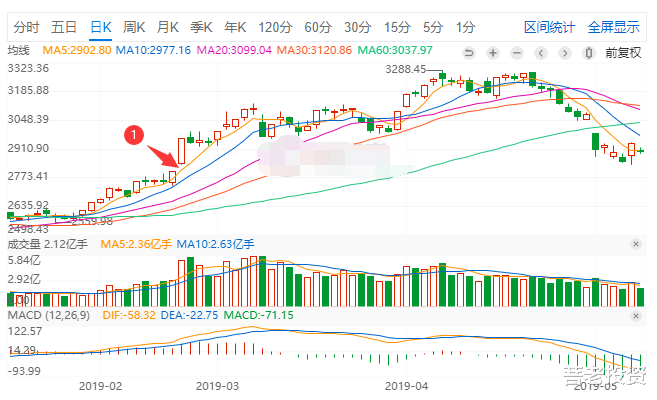Click the undo/reset chart icon
This screenshot has height=400, width=657.
[x=469, y=53]
